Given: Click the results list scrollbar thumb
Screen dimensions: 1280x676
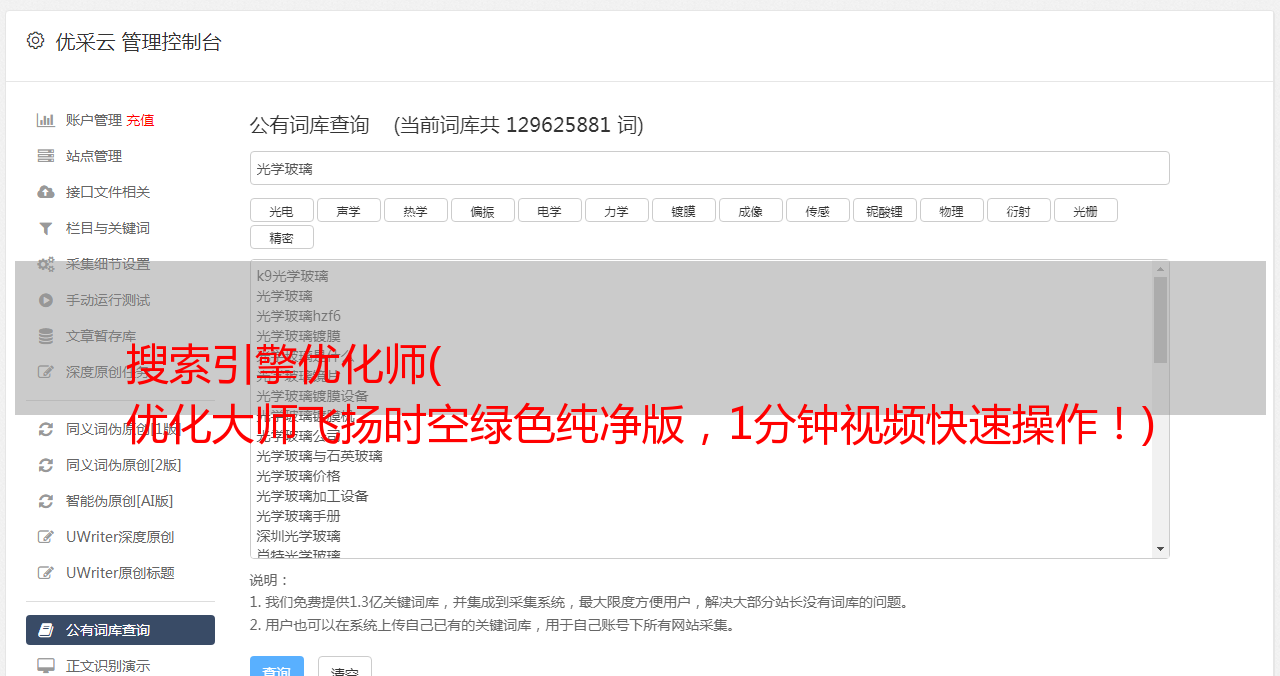Looking at the screenshot, I should (x=1160, y=320).
